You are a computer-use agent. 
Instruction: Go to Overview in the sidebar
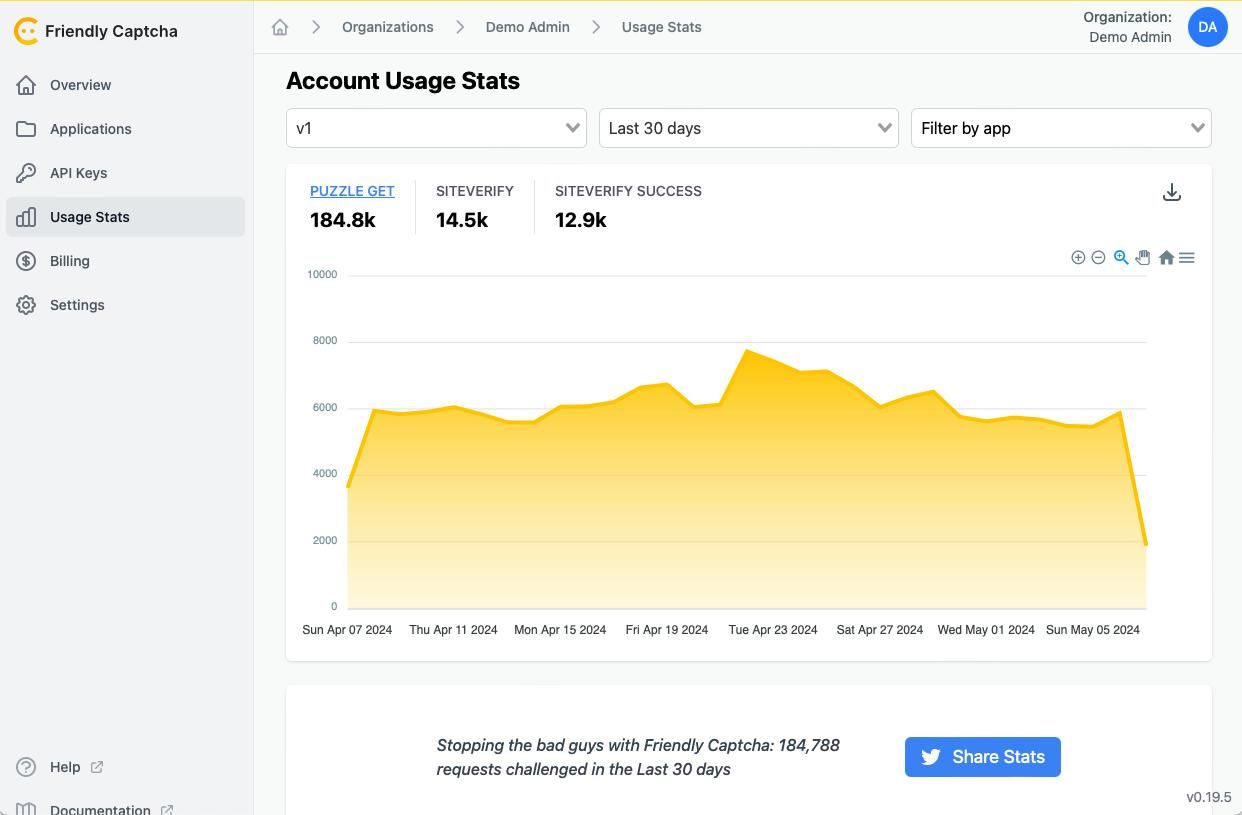coord(125,85)
